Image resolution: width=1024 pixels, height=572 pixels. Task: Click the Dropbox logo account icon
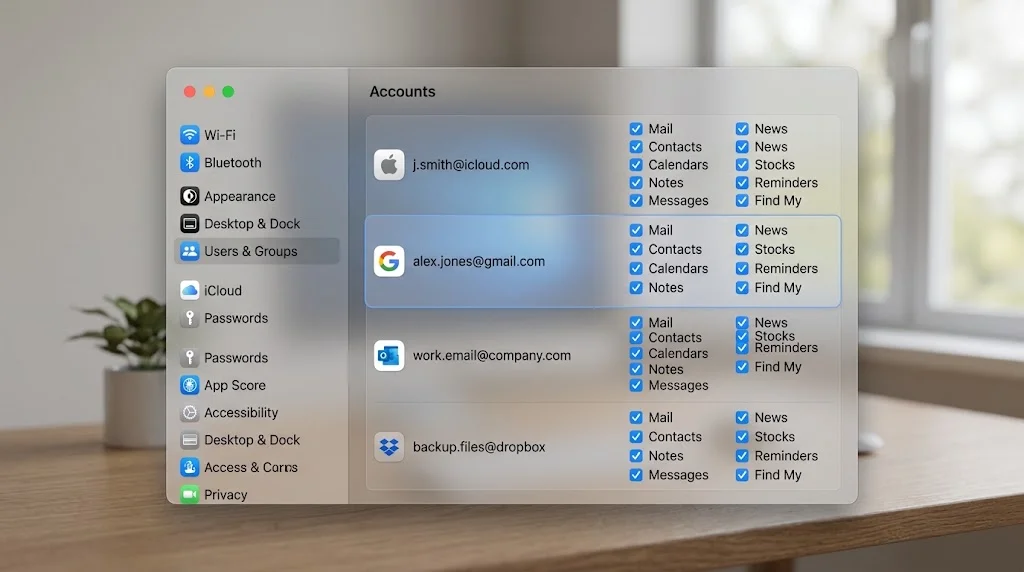389,447
